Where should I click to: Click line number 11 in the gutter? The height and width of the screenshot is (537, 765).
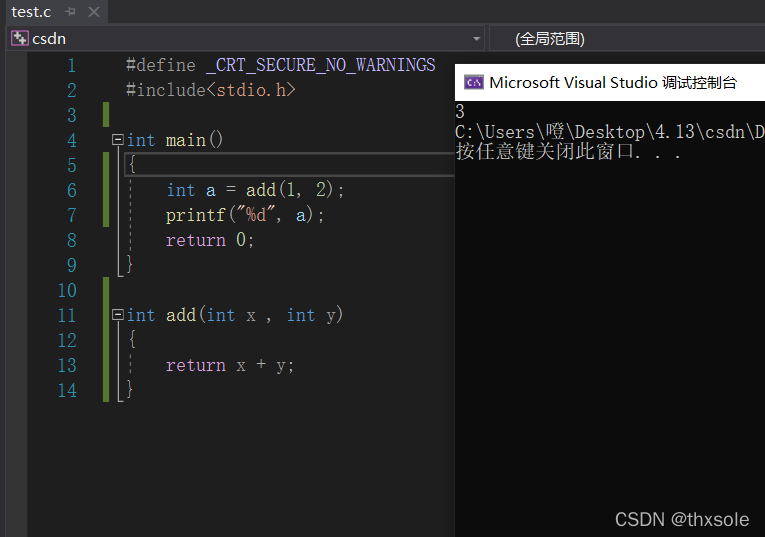tap(67, 316)
